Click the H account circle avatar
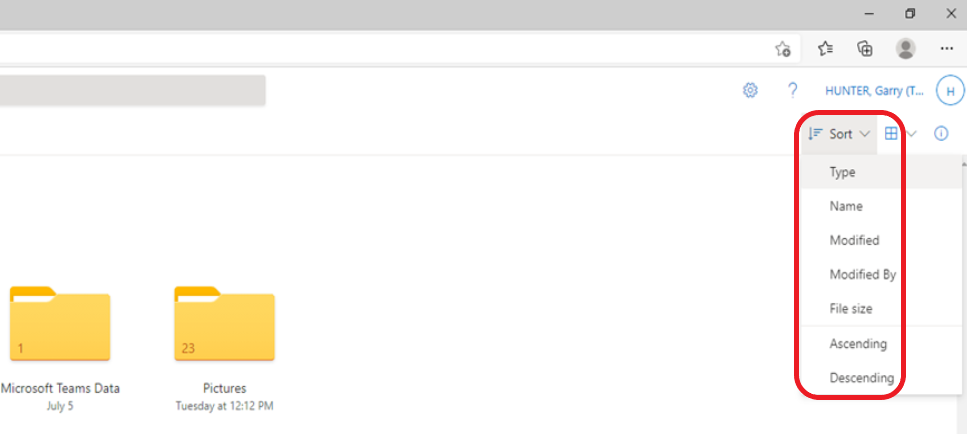Screen dimensions: 967x434 click(950, 91)
